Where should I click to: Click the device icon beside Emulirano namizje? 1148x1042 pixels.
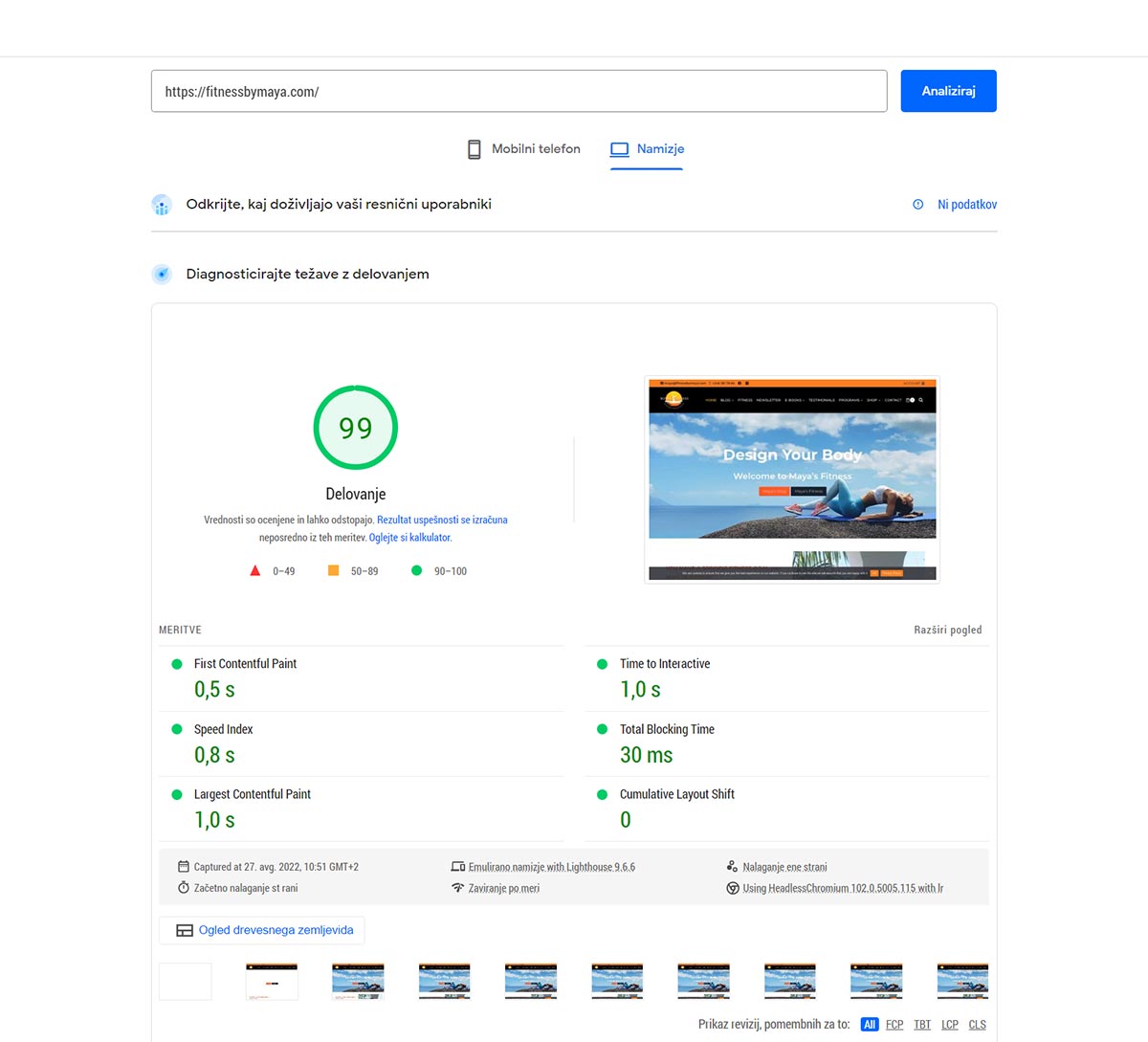(x=457, y=866)
